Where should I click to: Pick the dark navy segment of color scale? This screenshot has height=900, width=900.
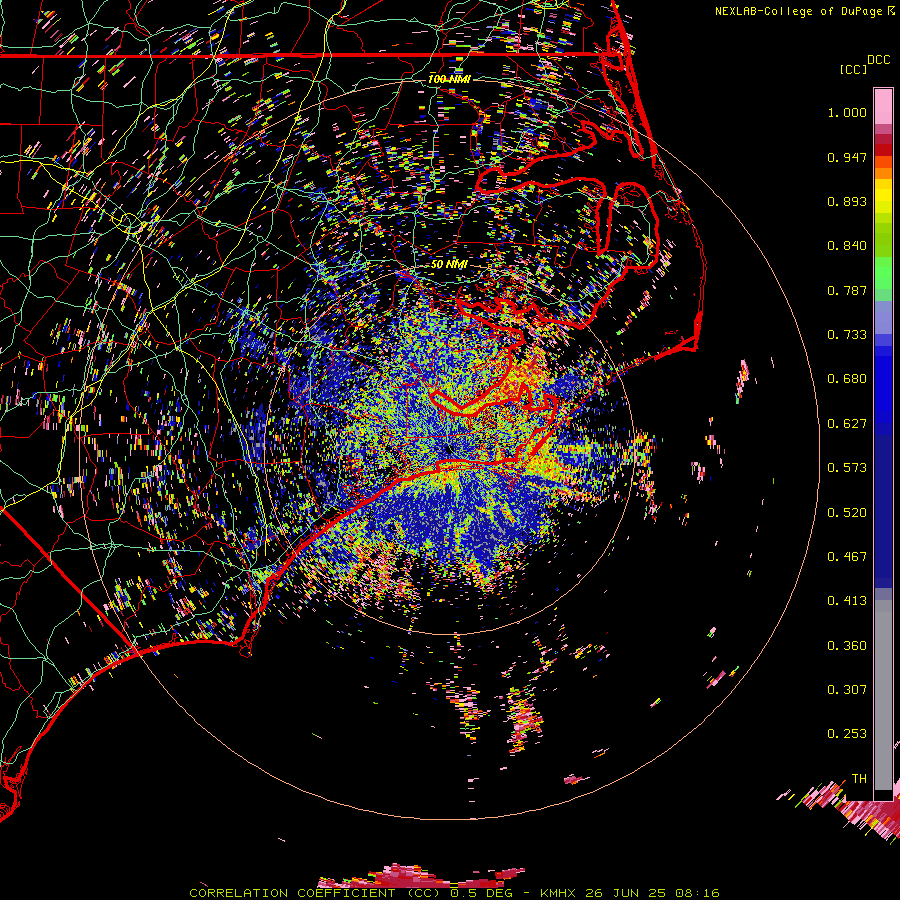[x=883, y=505]
